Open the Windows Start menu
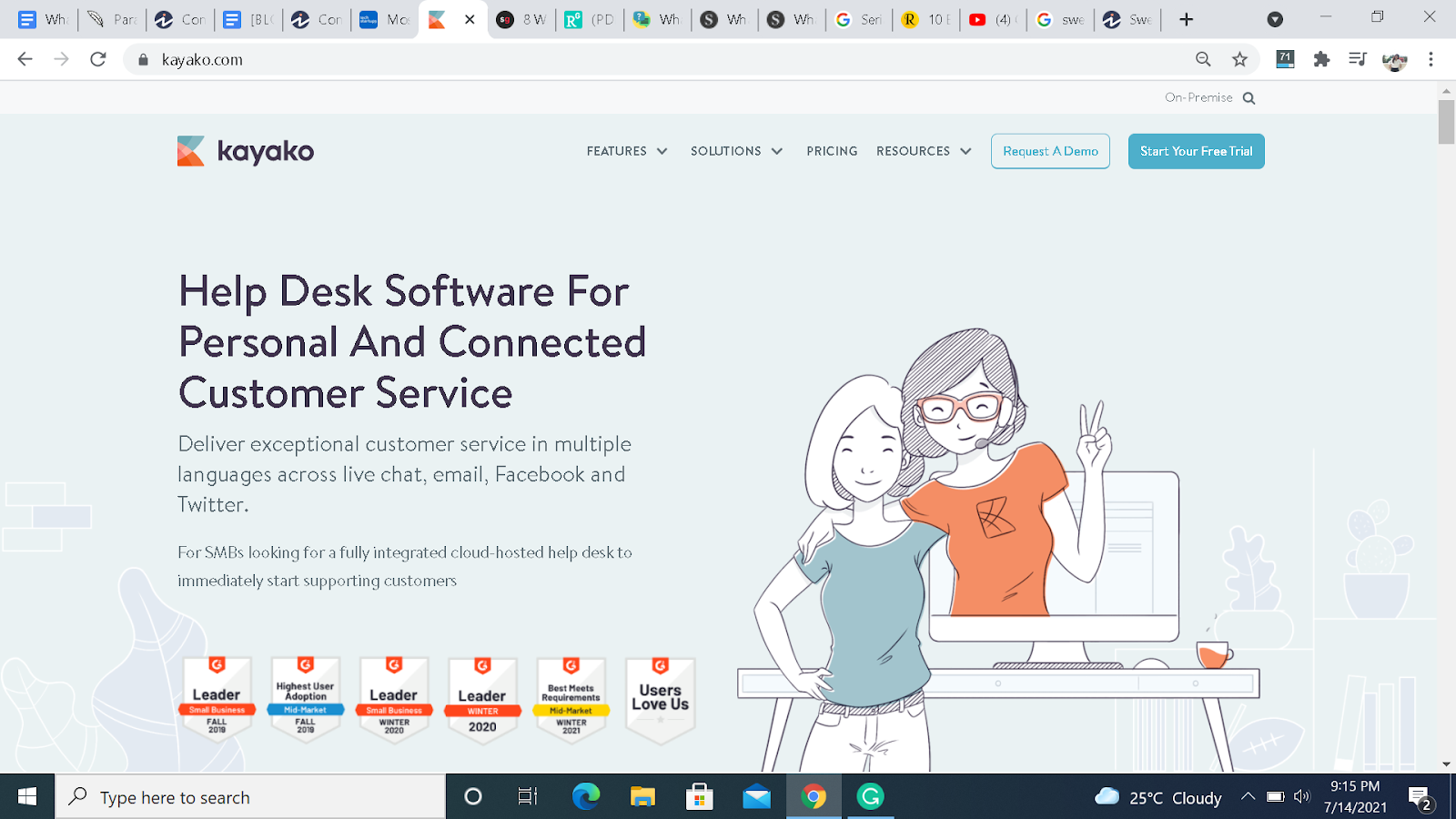 click(x=27, y=797)
